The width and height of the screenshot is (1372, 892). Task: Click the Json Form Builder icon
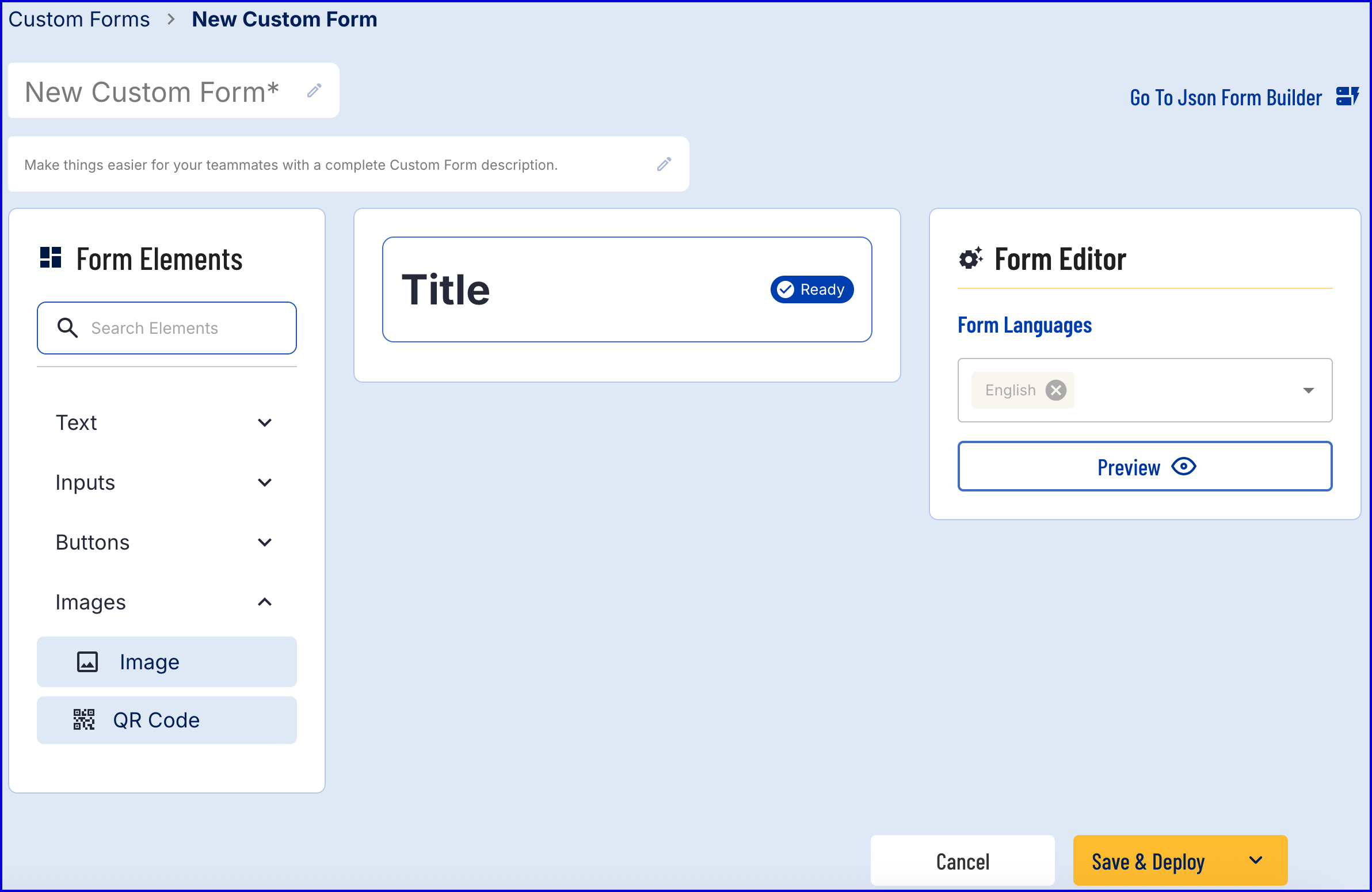click(x=1347, y=97)
